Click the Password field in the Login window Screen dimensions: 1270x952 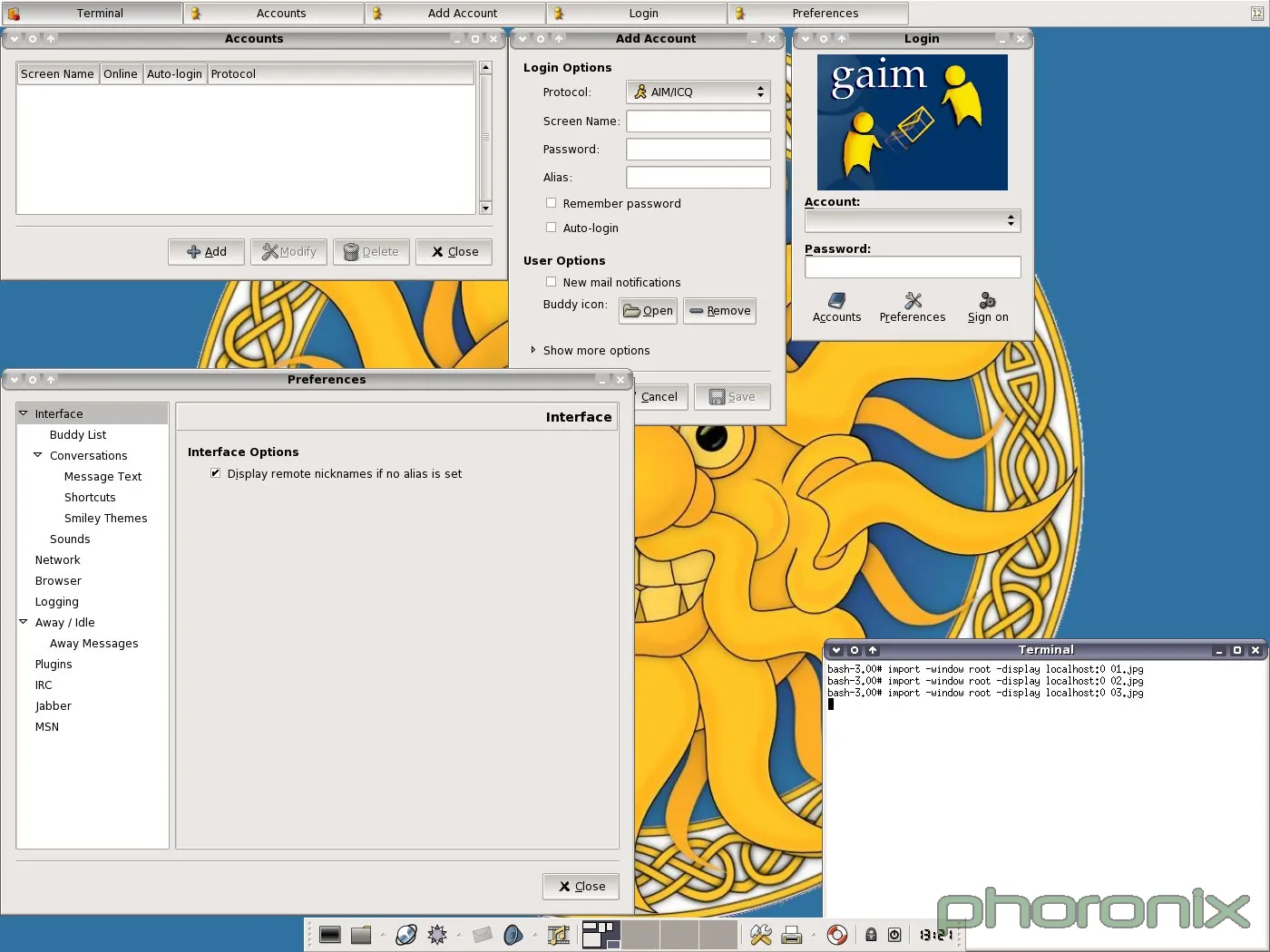[x=912, y=267]
